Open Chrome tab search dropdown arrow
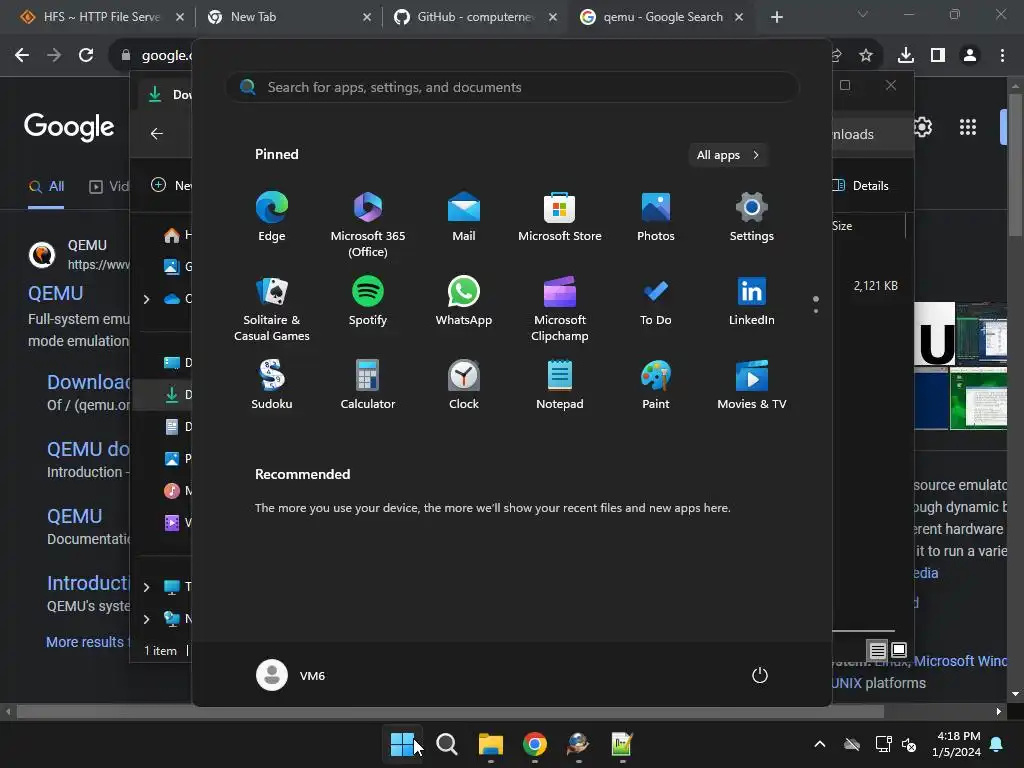The height and width of the screenshot is (768, 1024). tap(863, 14)
